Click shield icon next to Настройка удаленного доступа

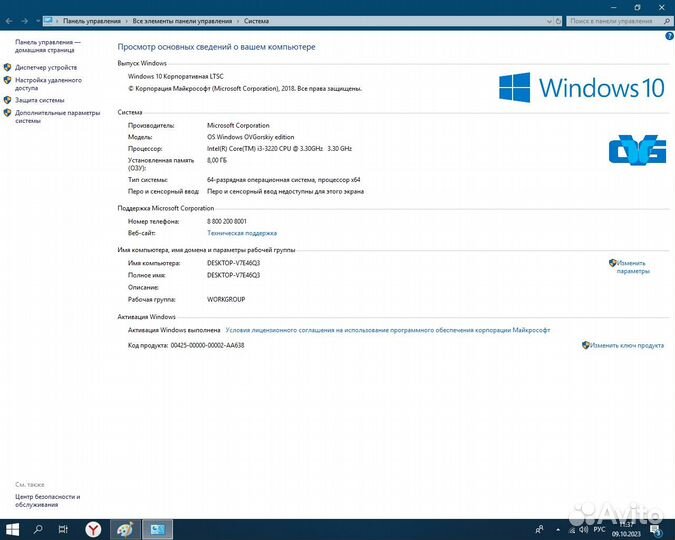(x=7, y=80)
